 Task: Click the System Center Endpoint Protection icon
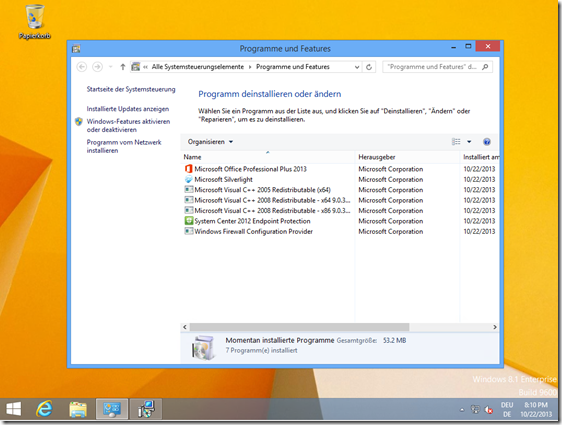coord(189,221)
